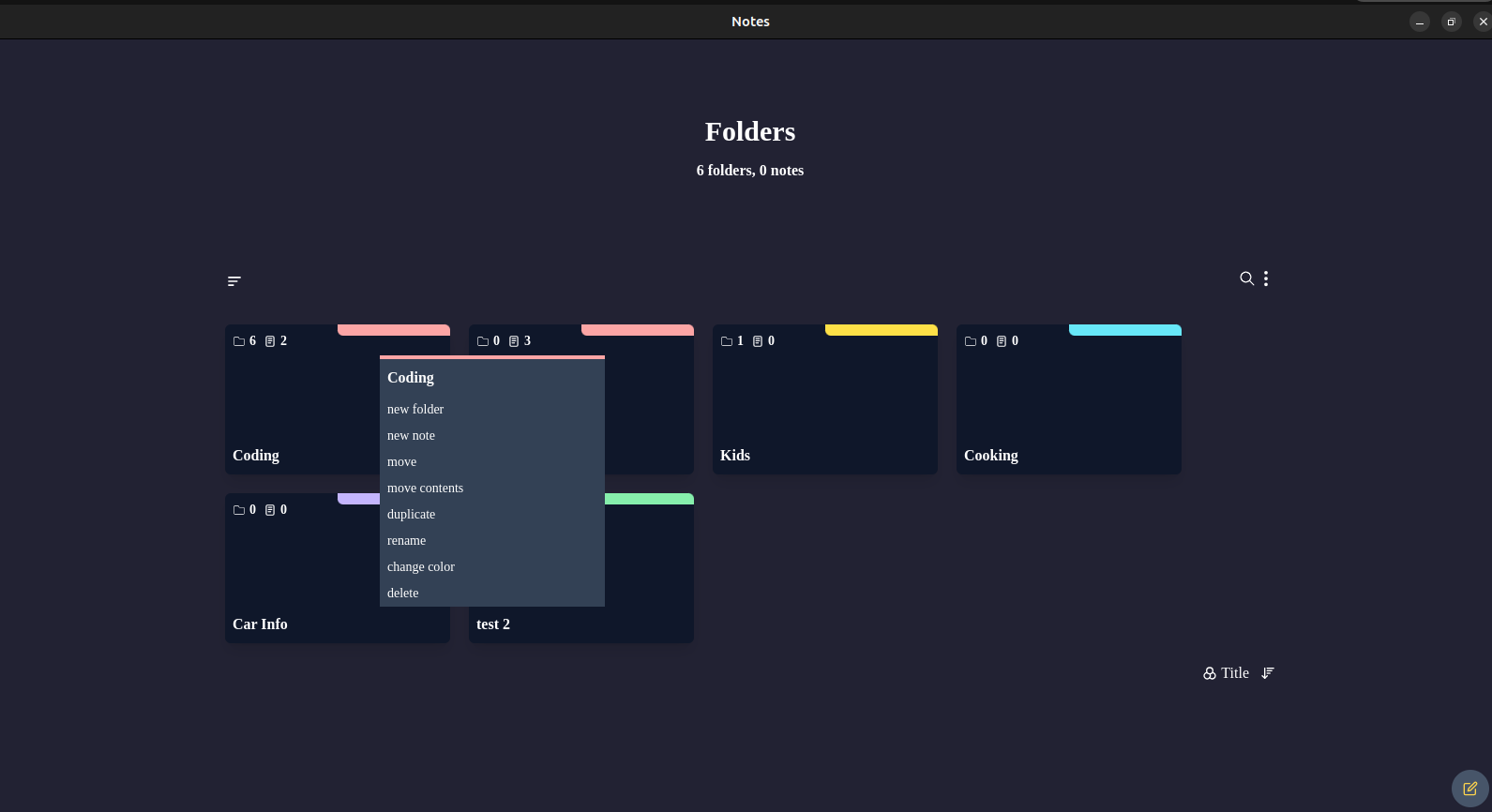1492x812 pixels.
Task: Click the subfolder count icon on Coding card
Action: point(239,341)
